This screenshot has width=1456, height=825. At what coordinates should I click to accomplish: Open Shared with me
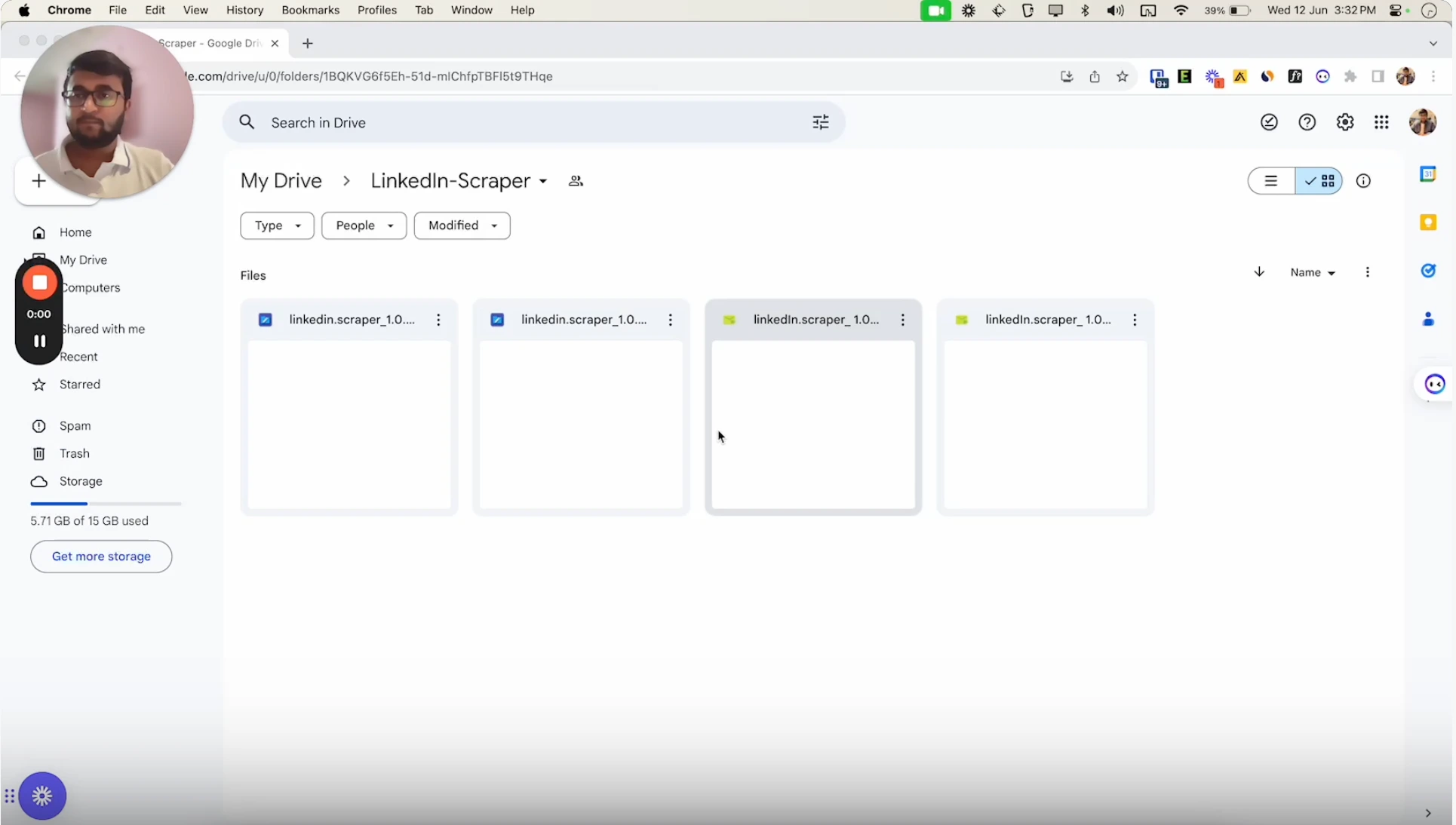(103, 329)
